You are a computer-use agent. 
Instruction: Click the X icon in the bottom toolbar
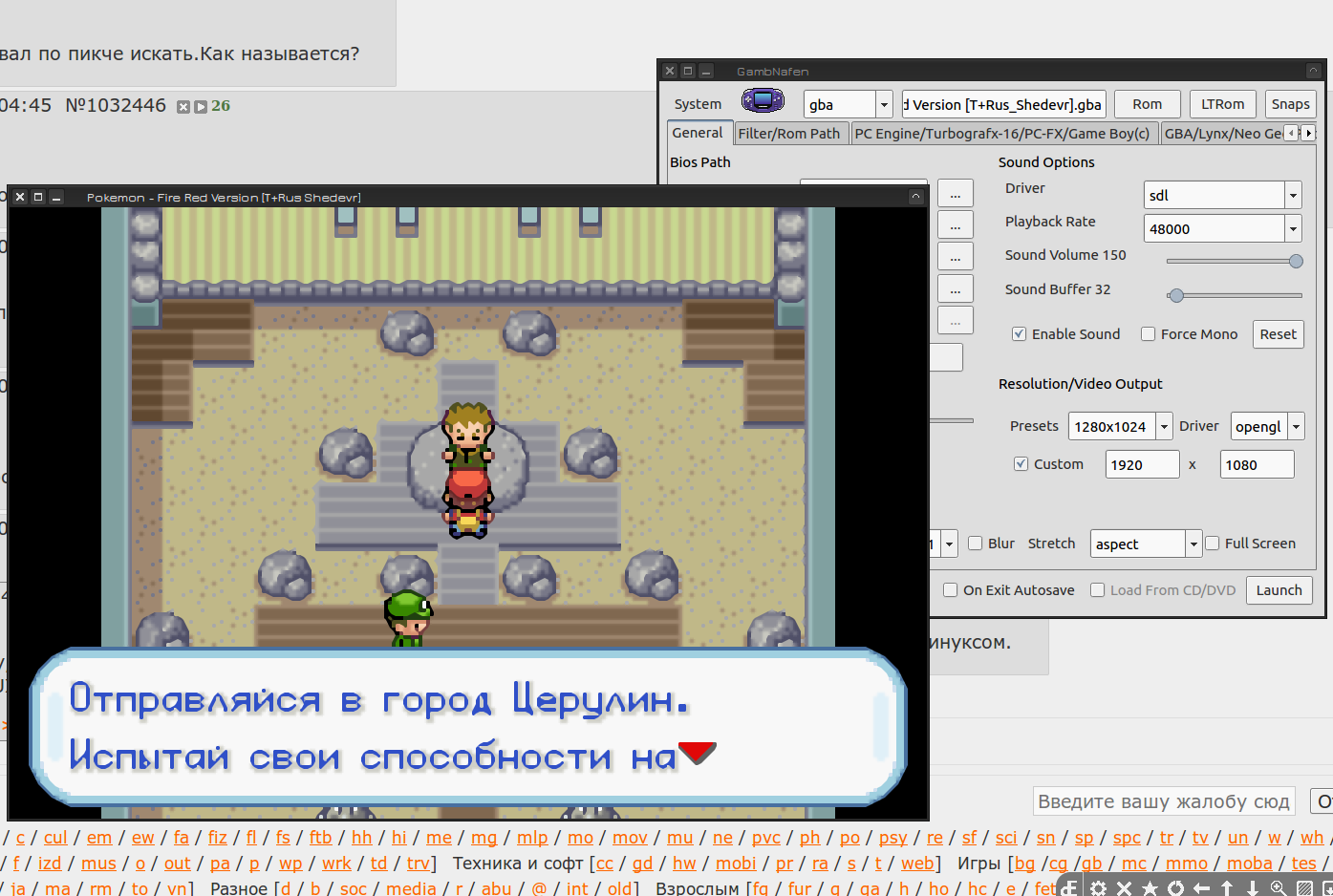[x=1124, y=888]
